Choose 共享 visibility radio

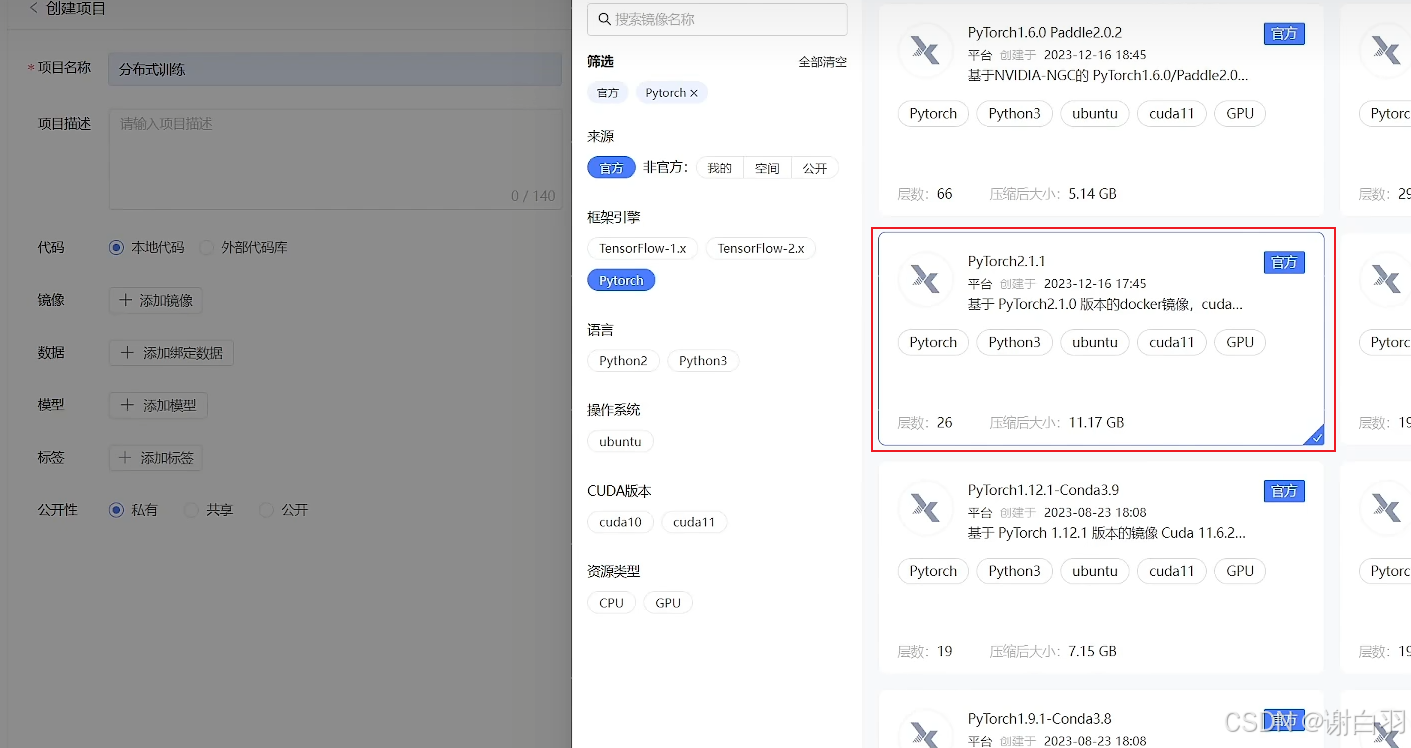pos(191,510)
